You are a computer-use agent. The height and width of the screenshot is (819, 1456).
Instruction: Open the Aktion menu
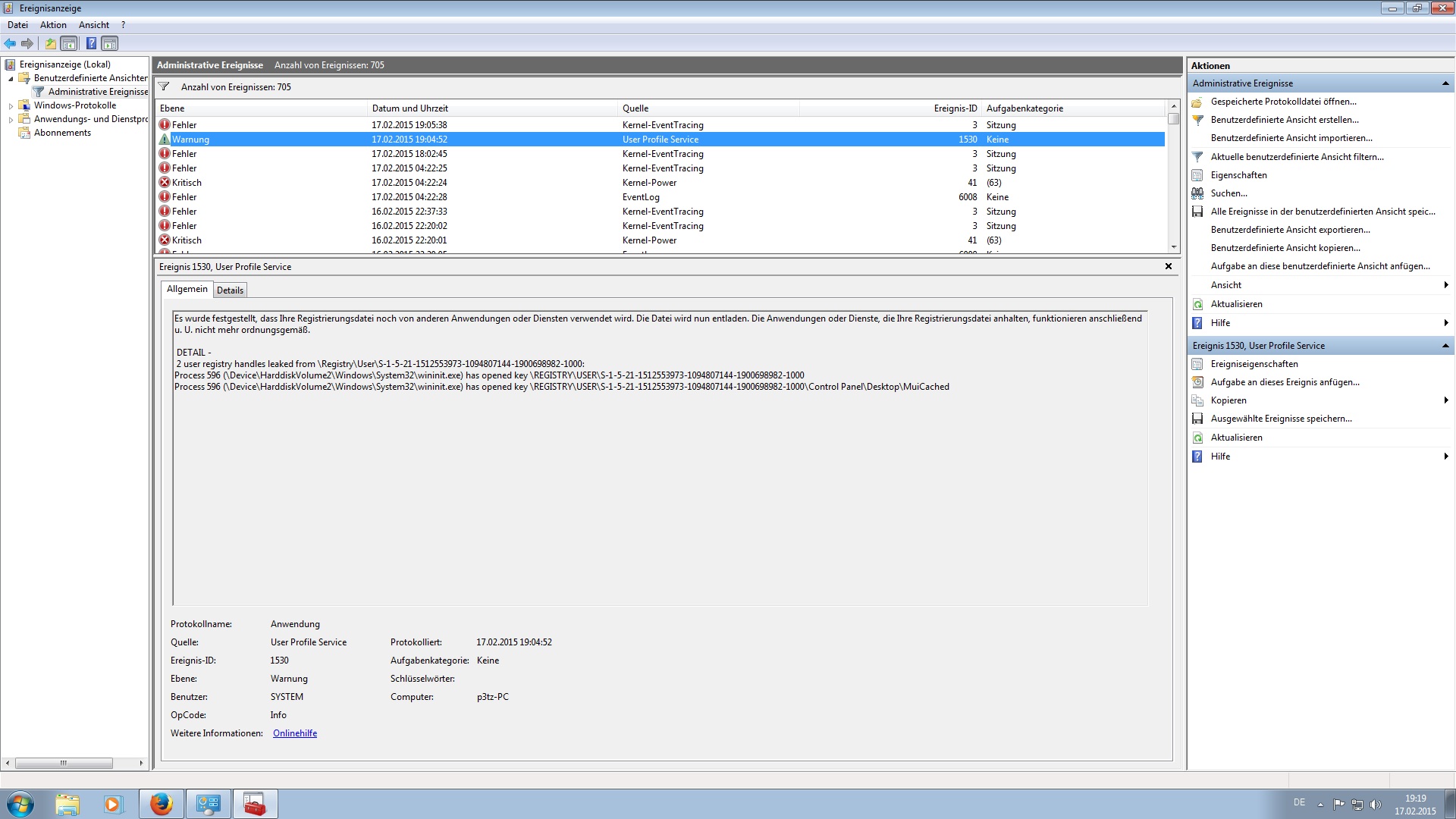tap(53, 25)
